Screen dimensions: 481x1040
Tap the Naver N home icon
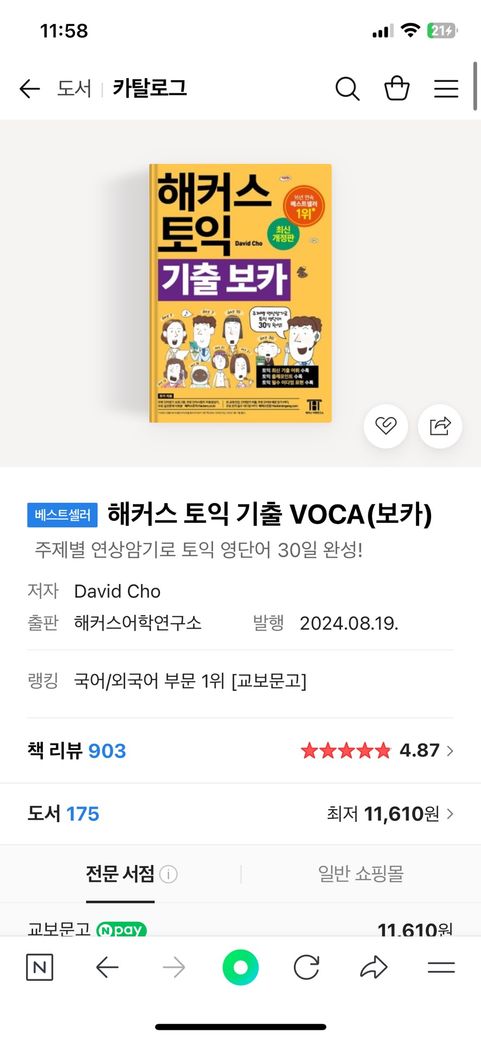click(x=40, y=968)
